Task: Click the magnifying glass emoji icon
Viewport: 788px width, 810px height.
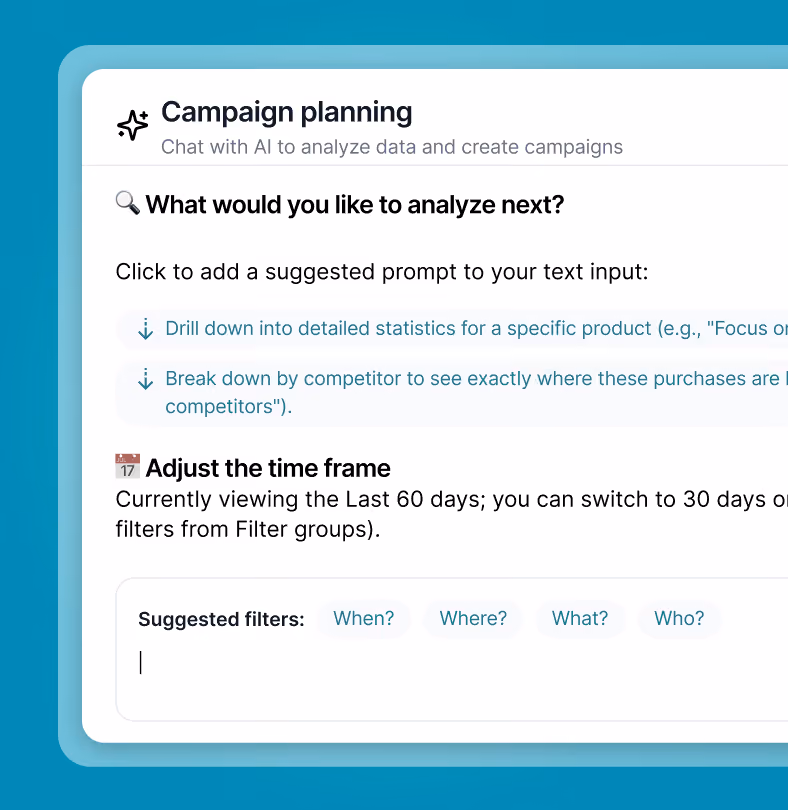Action: [128, 203]
